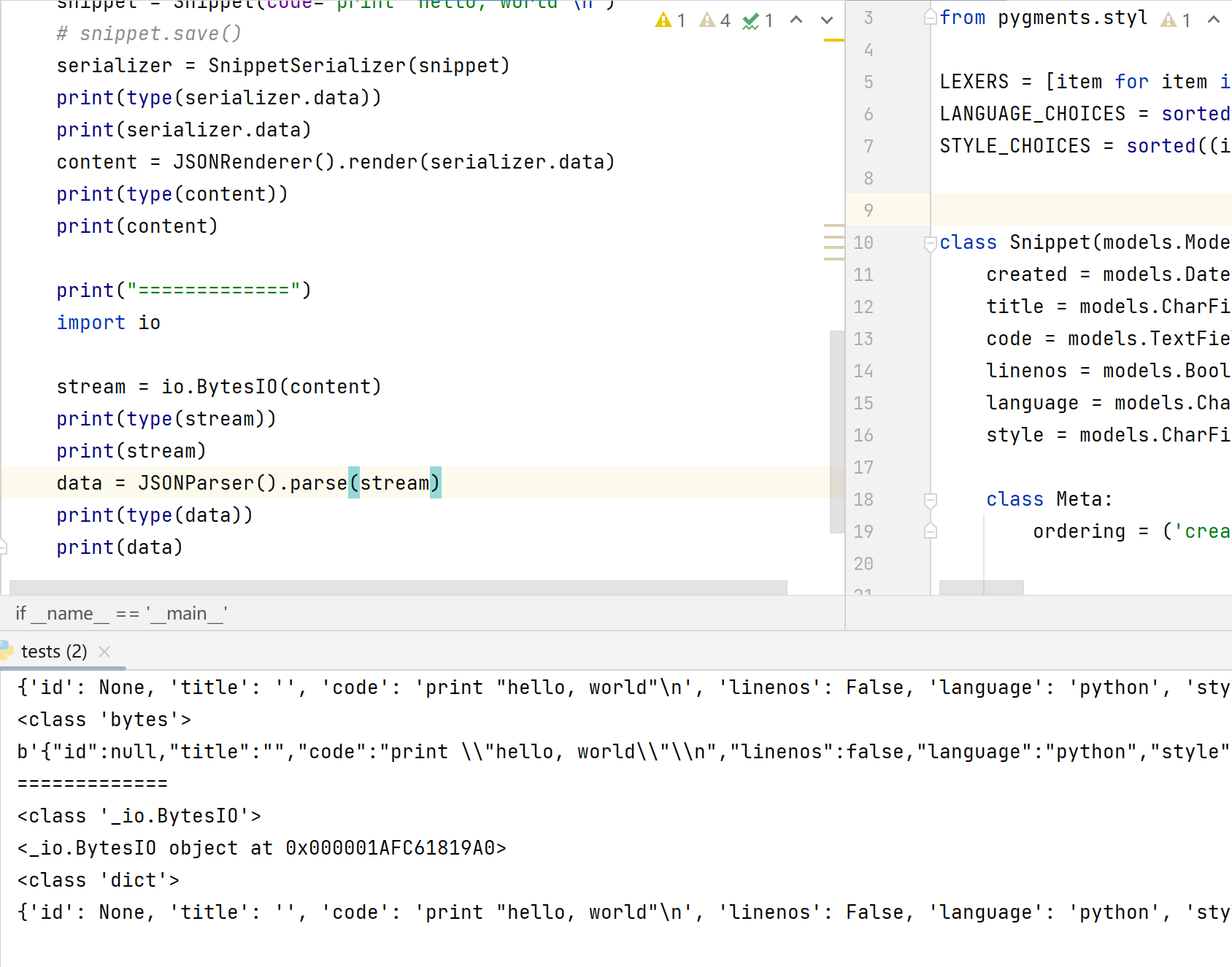Click the left editor vertical scrollbar thumb
The image size is (1232, 967).
pos(836,431)
